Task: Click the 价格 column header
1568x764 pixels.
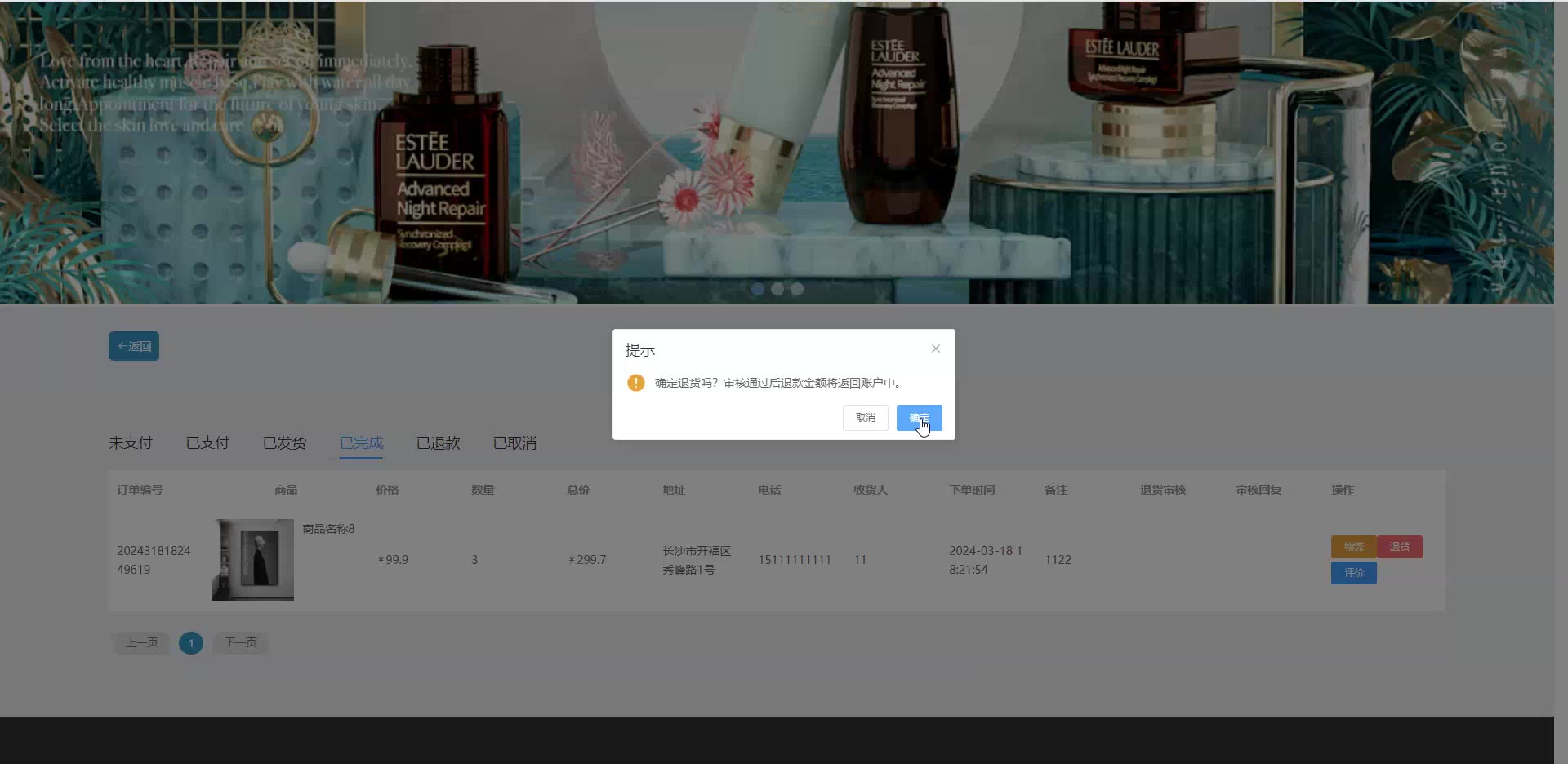Action: coord(387,490)
